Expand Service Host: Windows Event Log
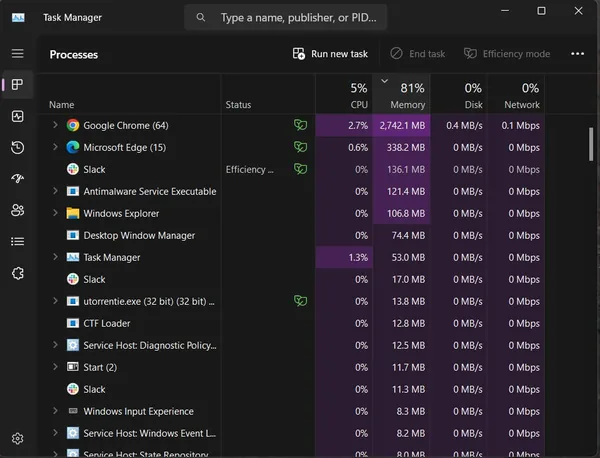600x458 pixels. pos(55,433)
